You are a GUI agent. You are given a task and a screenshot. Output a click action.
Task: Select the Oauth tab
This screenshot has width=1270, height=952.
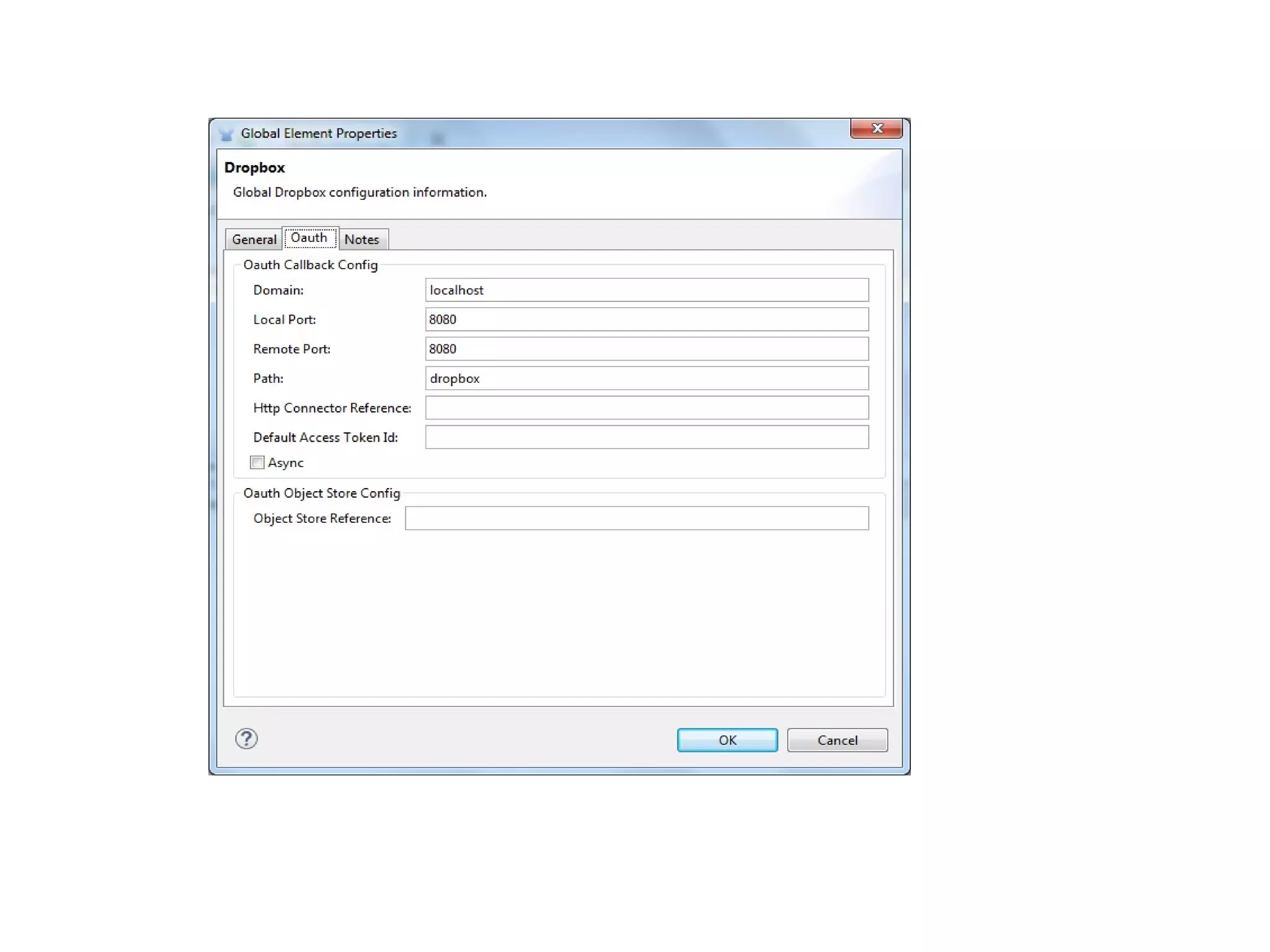pyautogui.click(x=309, y=238)
